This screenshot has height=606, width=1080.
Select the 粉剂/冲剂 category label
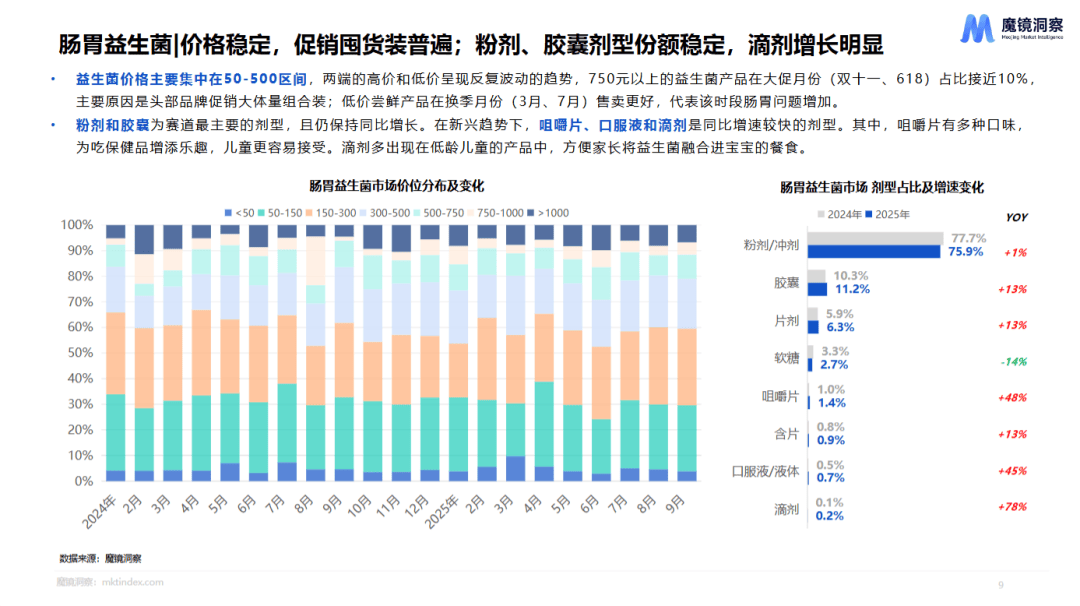[771, 245]
